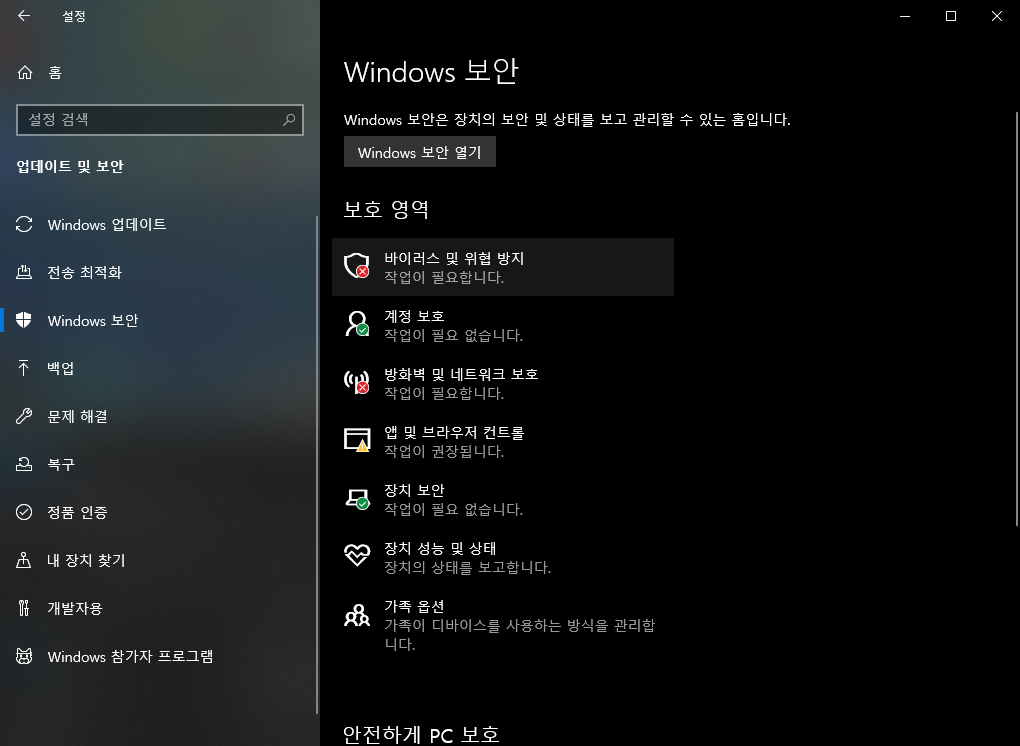Minimize the settings window
Screen dimensions: 1020x746
pos(905,16)
